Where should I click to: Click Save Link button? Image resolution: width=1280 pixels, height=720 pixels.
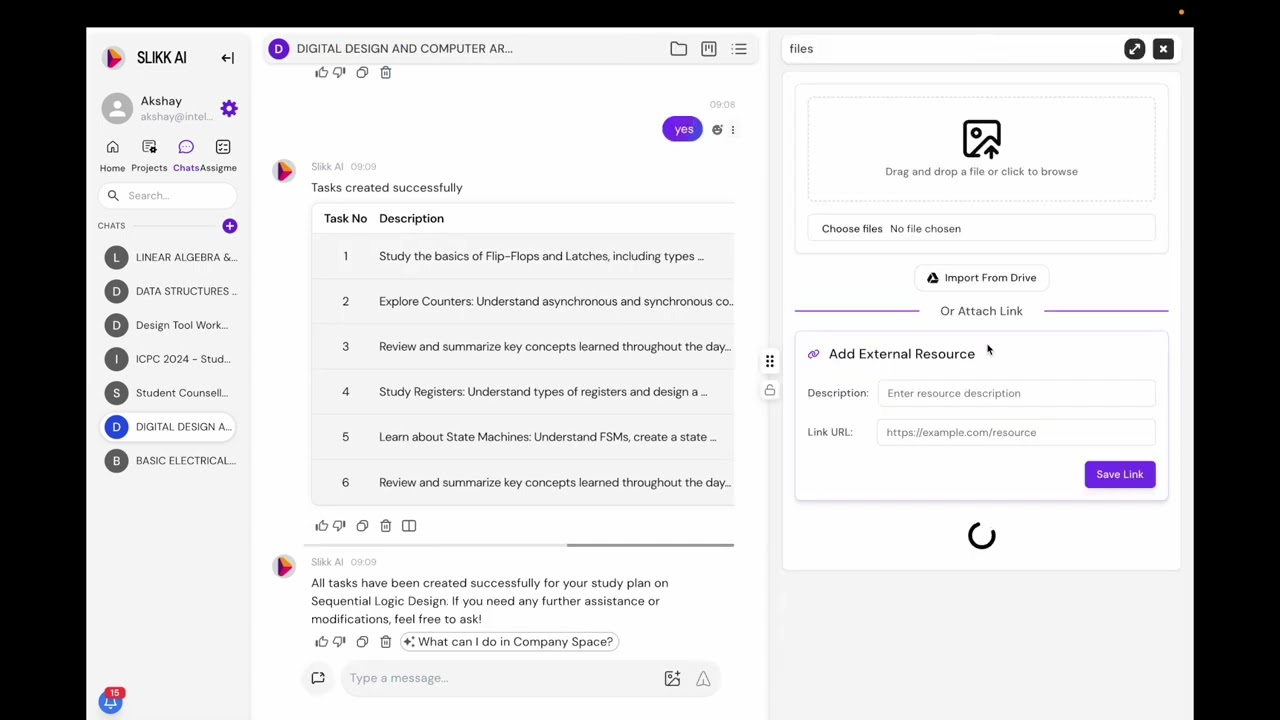[1120, 474]
